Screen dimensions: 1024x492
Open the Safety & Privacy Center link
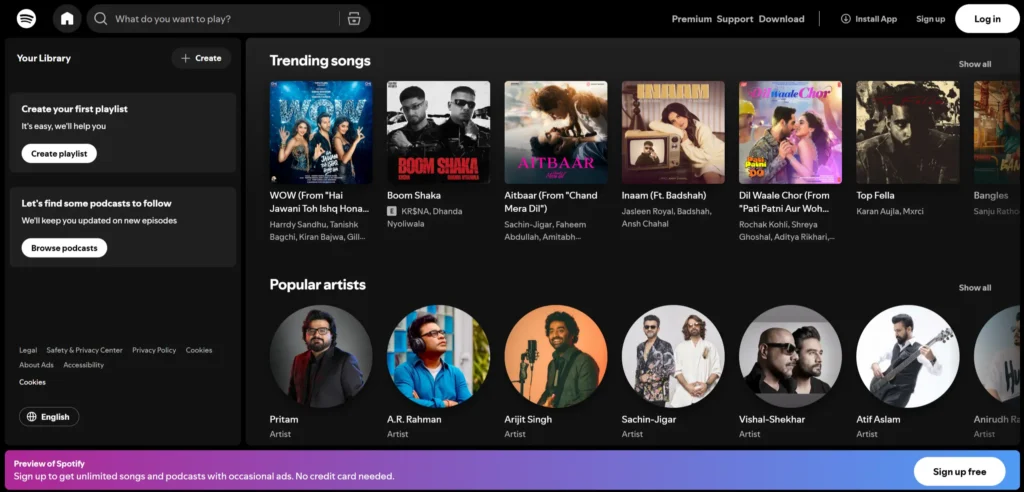click(84, 350)
